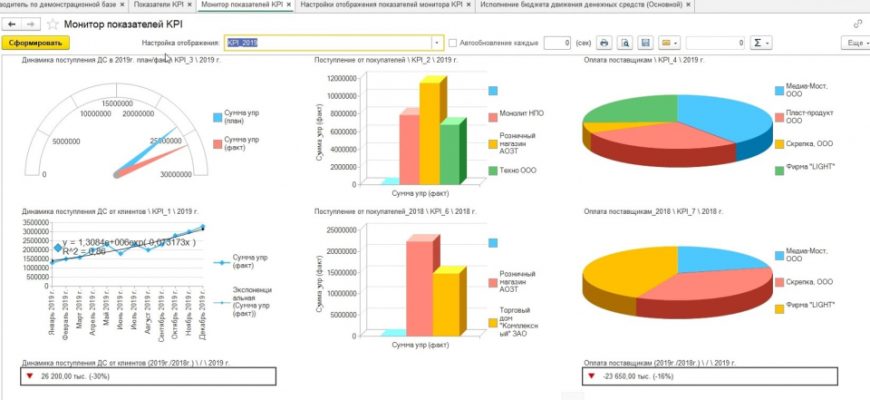Add page to favorites with star
The image size is (870, 400).
50,22
